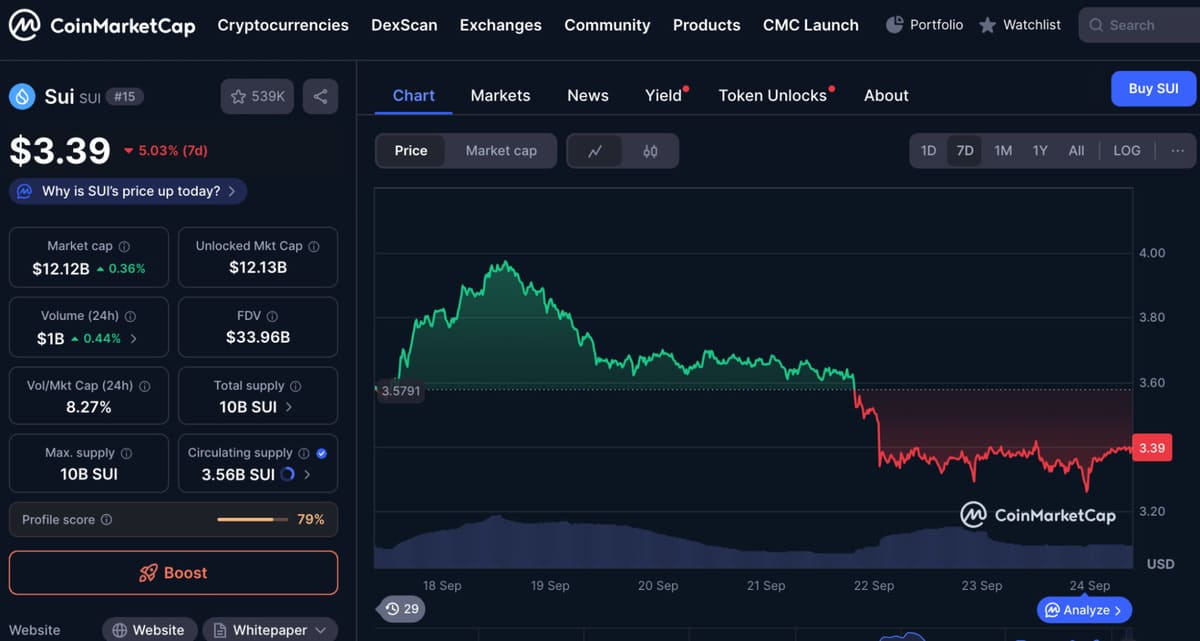Click the Analyze button
Image resolution: width=1200 pixels, height=641 pixels.
[1085, 610]
